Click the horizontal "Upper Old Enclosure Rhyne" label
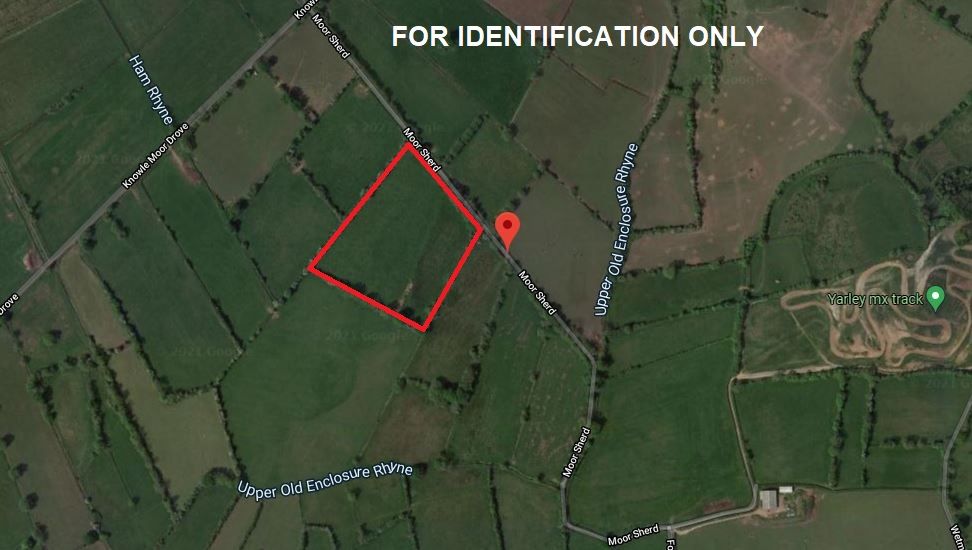The image size is (972, 550). coord(325,480)
